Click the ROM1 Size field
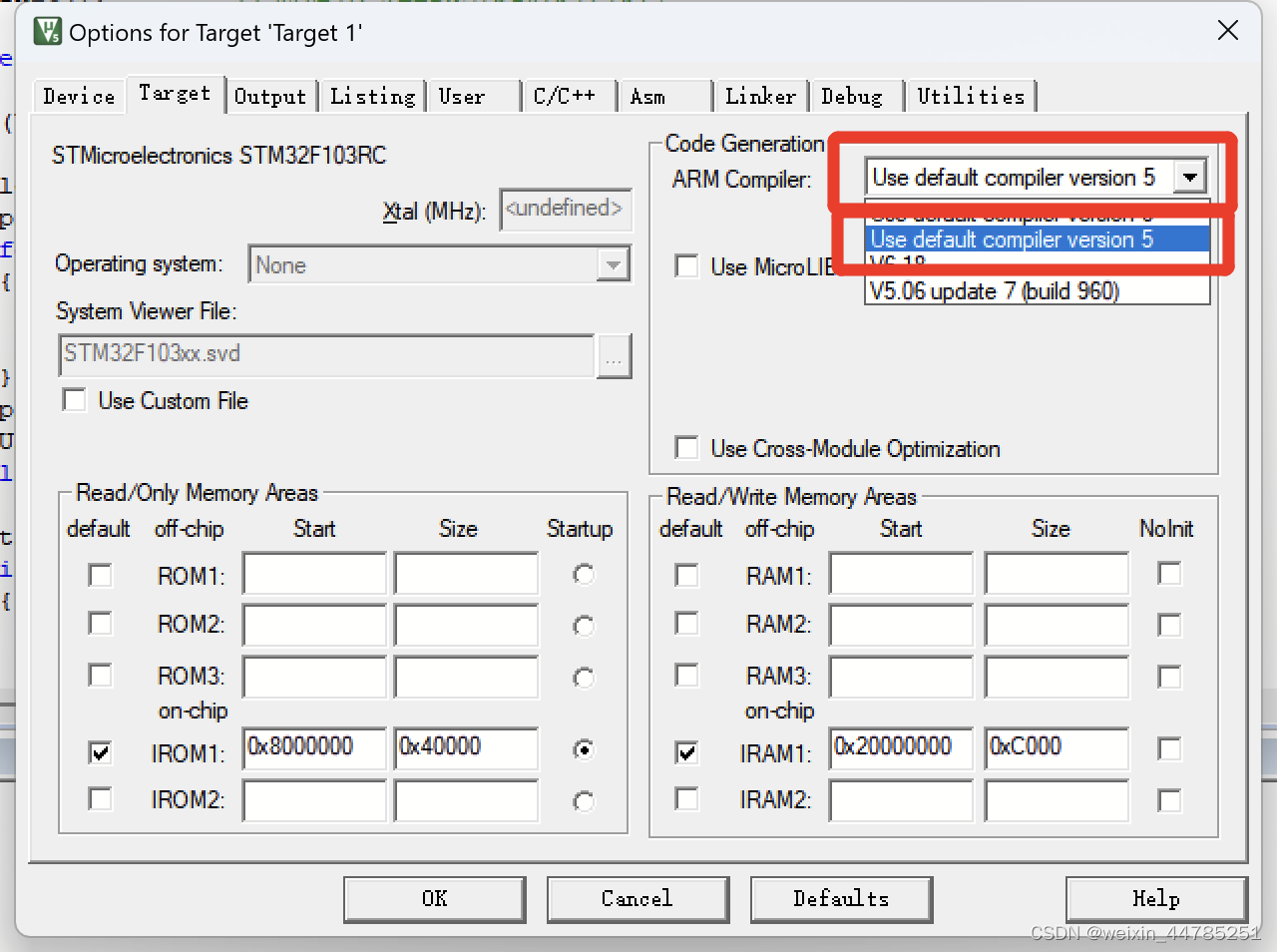This screenshot has height=952, width=1277. pyautogui.click(x=466, y=575)
